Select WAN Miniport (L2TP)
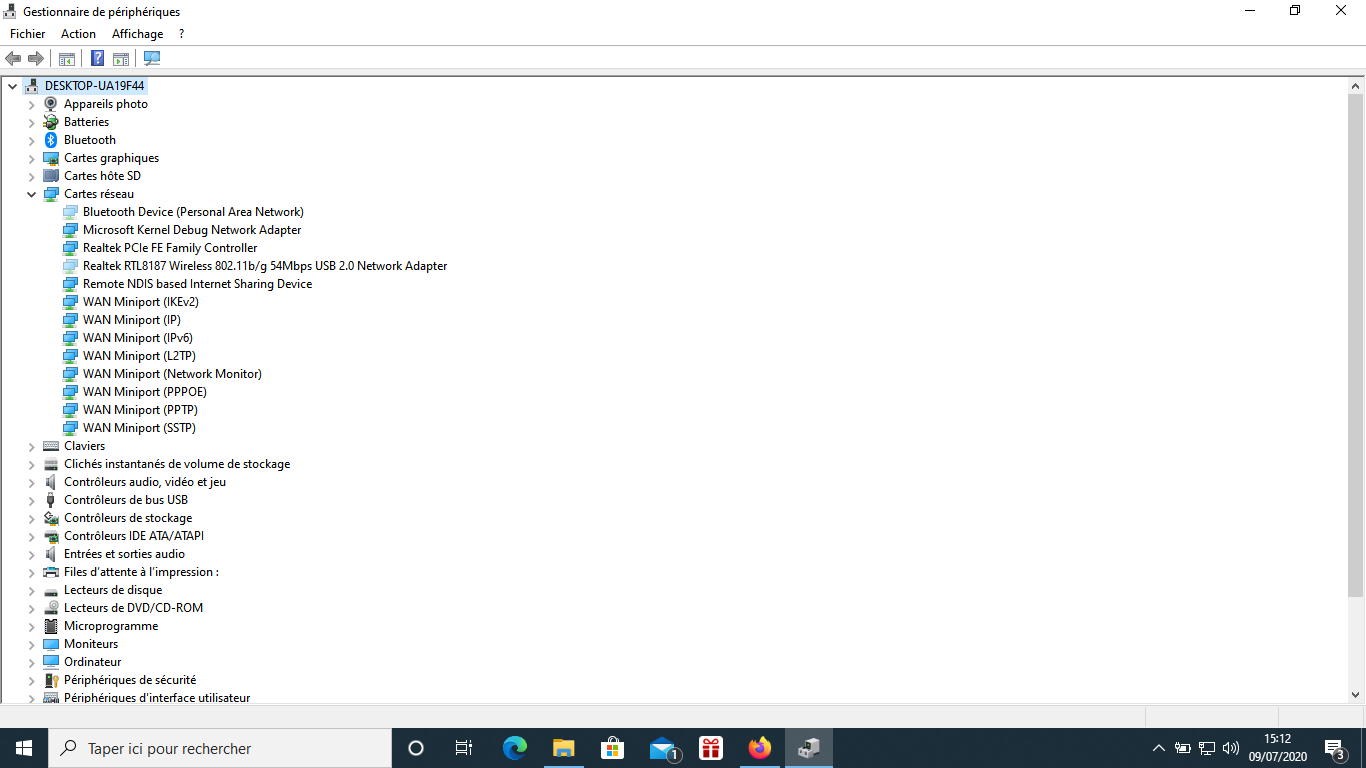 [139, 356]
